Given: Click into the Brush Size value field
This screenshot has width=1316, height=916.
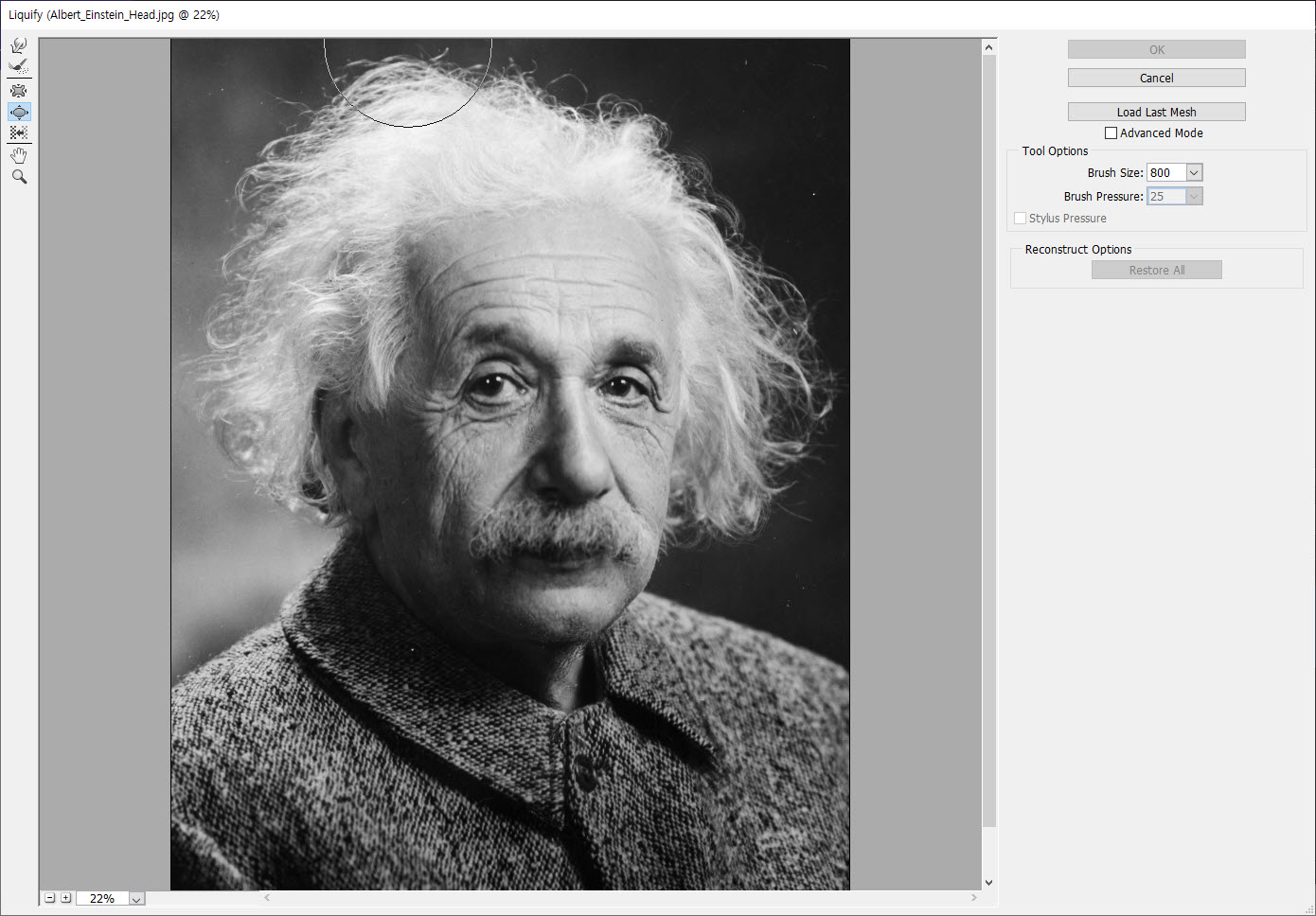Looking at the screenshot, I should pyautogui.click(x=1166, y=172).
